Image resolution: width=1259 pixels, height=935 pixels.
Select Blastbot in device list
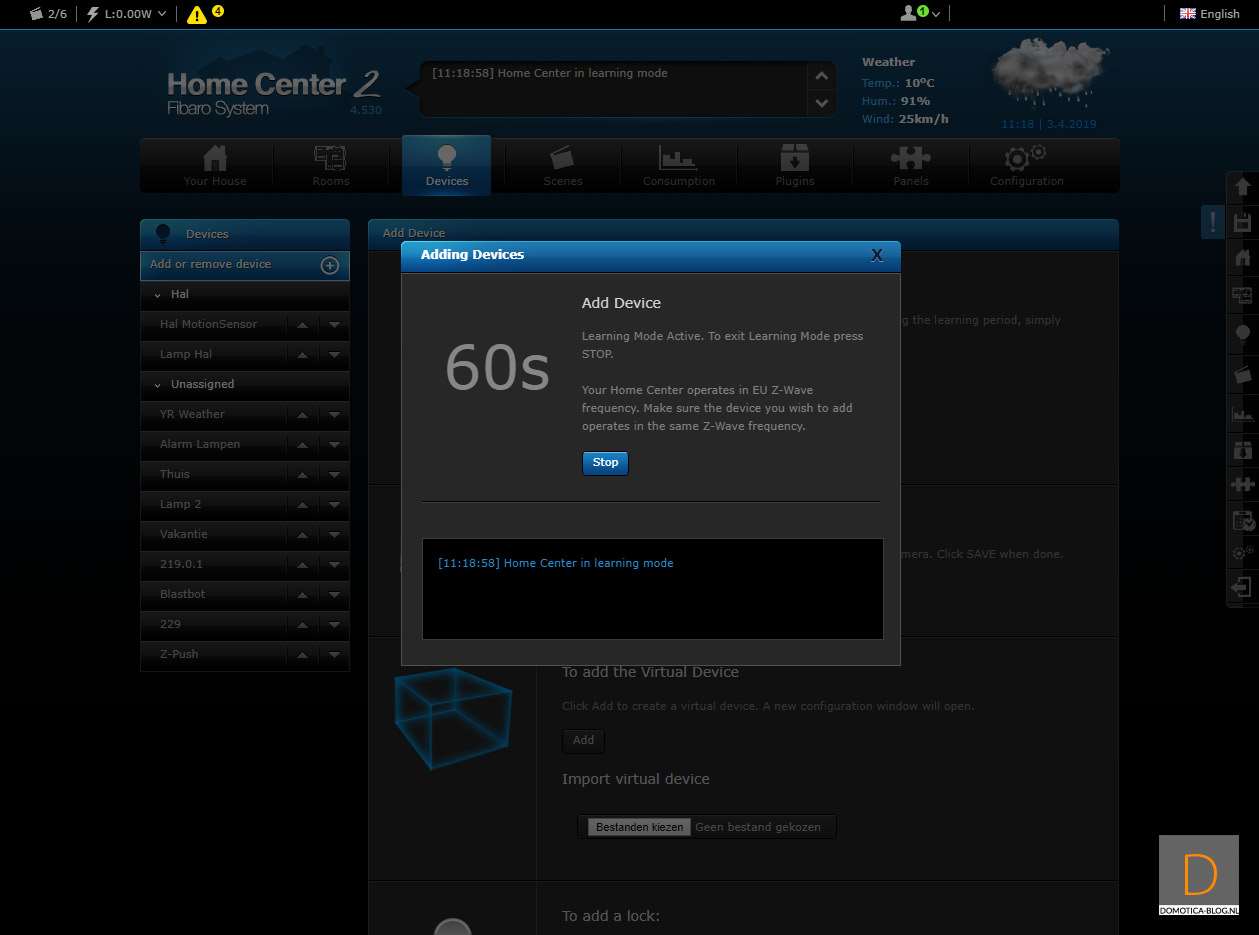[182, 594]
